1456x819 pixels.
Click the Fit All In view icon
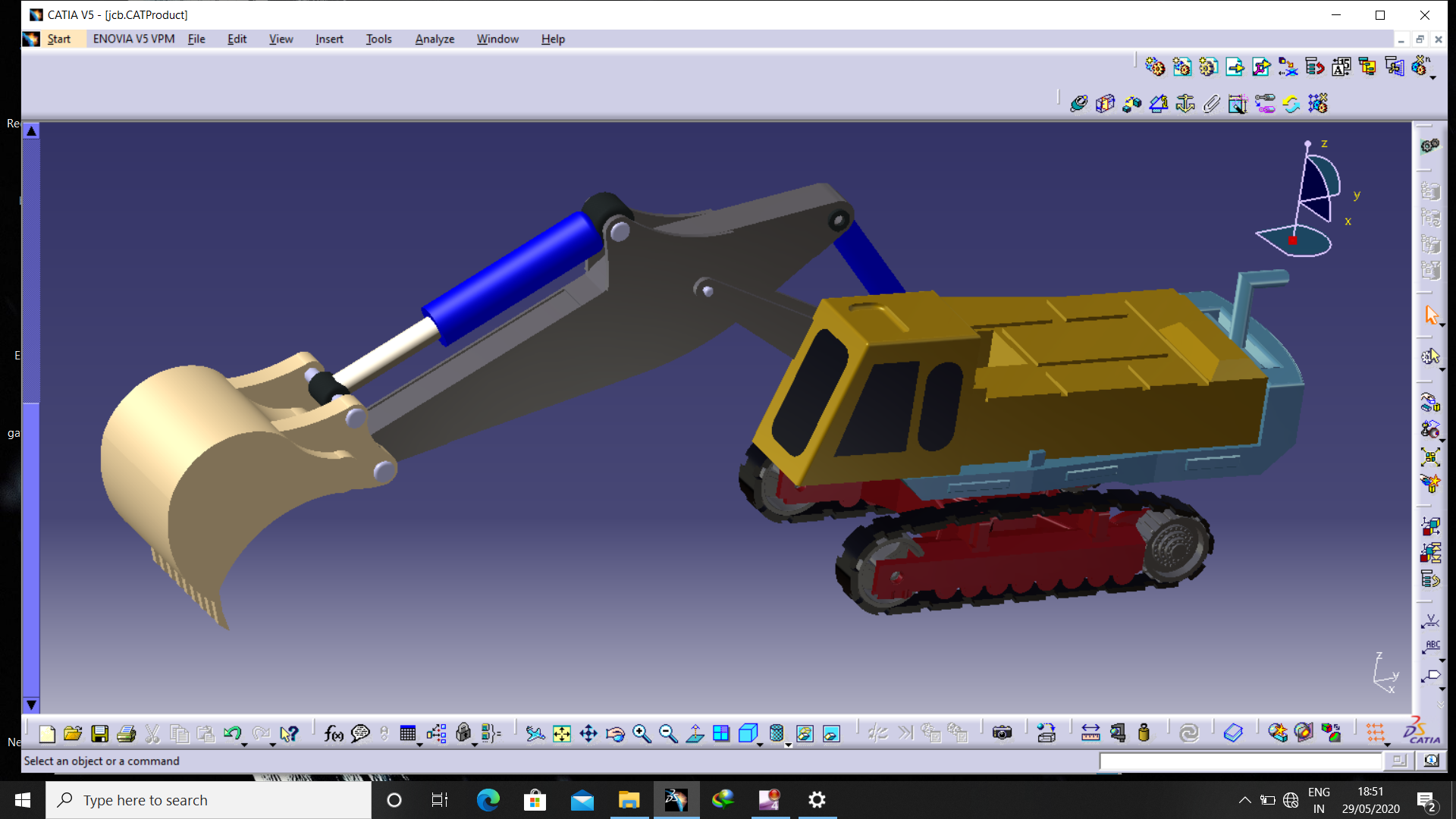(561, 733)
